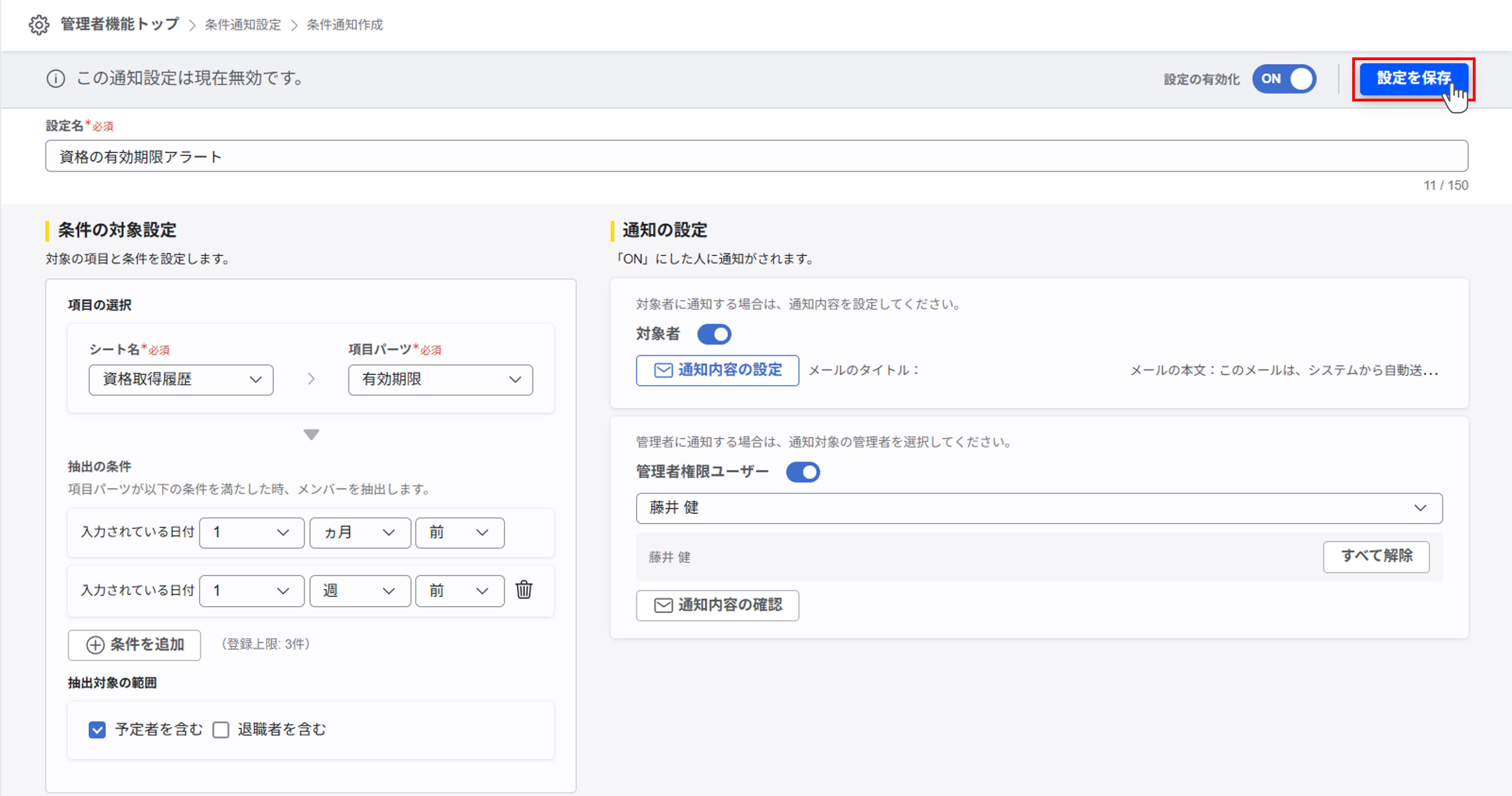Click the arrow between sheet and item parts

click(x=311, y=380)
